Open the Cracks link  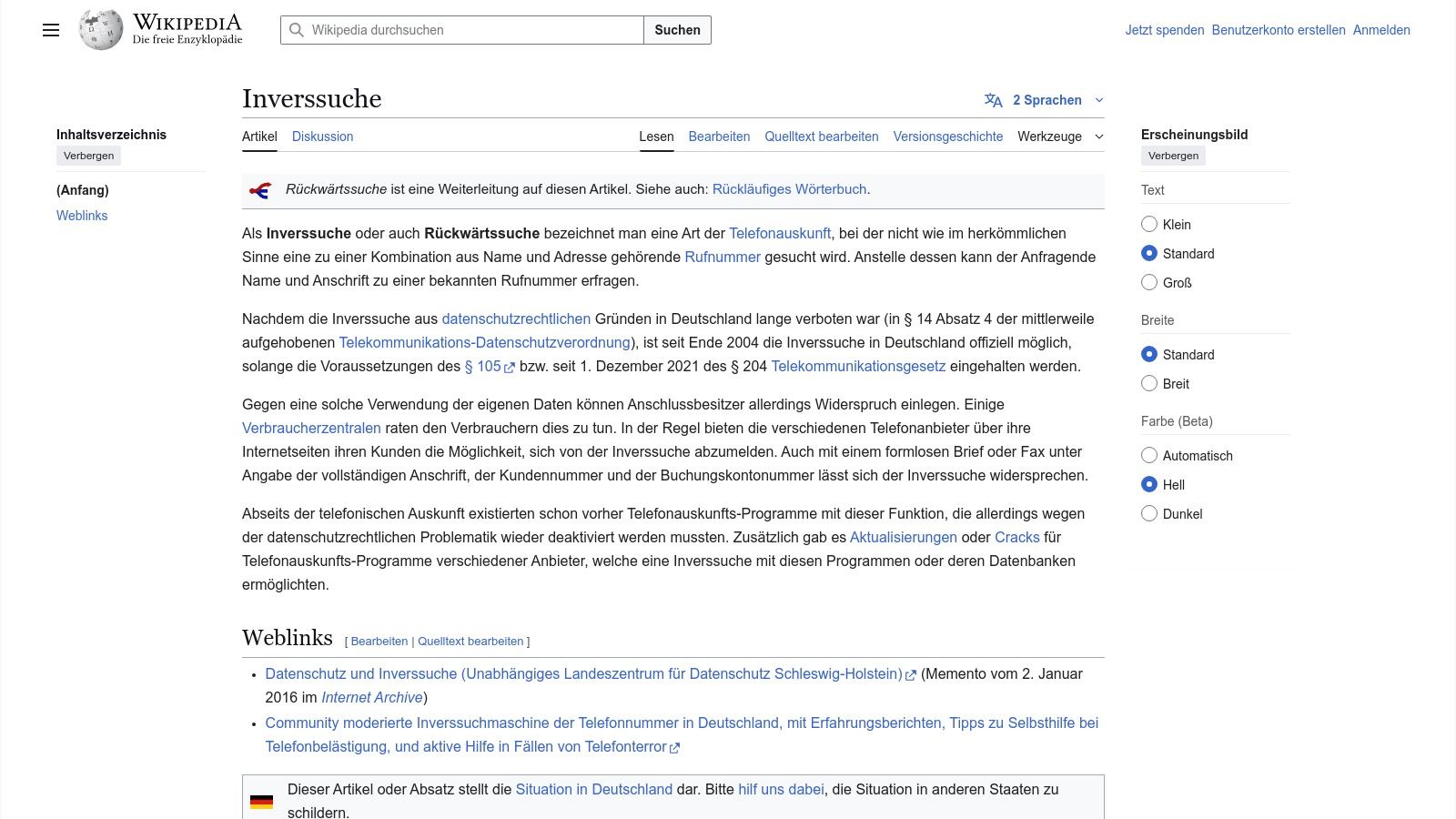click(1017, 537)
